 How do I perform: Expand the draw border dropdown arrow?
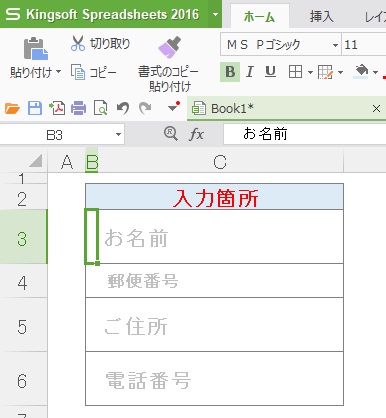coord(340,72)
